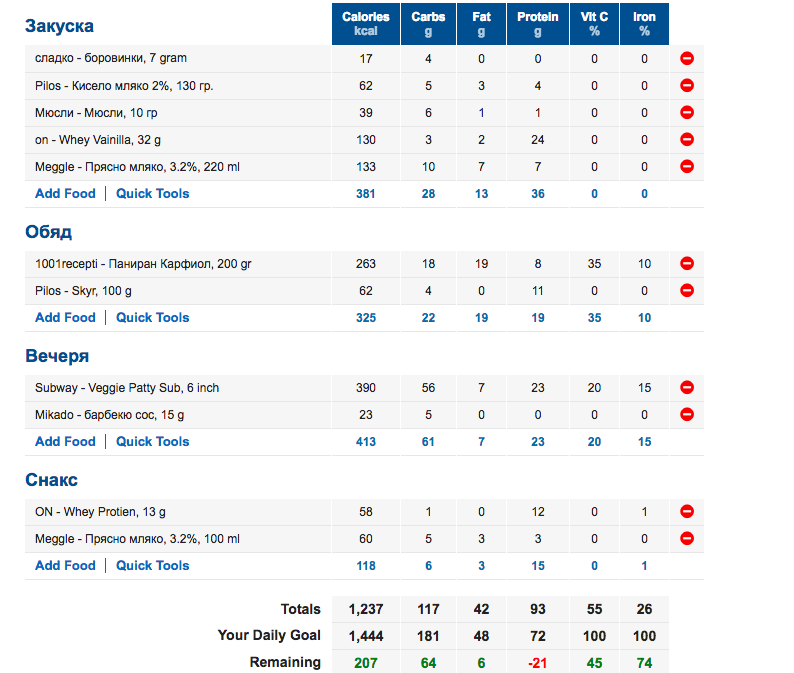
Task: Remove the Meggle 220 ml breakfast entry
Action: 687,167
